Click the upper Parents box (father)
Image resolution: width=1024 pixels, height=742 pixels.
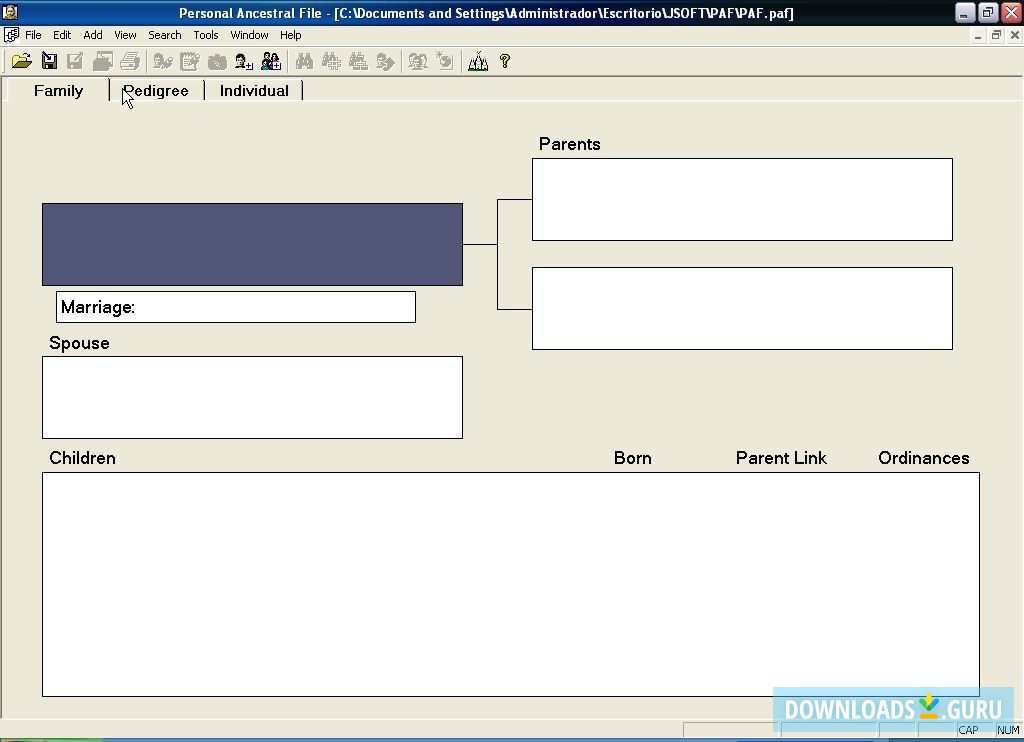click(x=742, y=199)
